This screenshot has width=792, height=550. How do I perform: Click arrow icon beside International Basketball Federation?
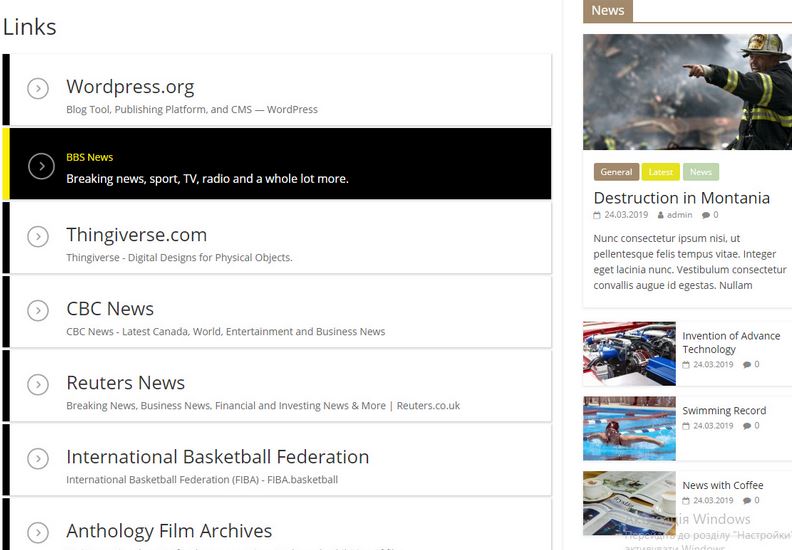pos(38,459)
